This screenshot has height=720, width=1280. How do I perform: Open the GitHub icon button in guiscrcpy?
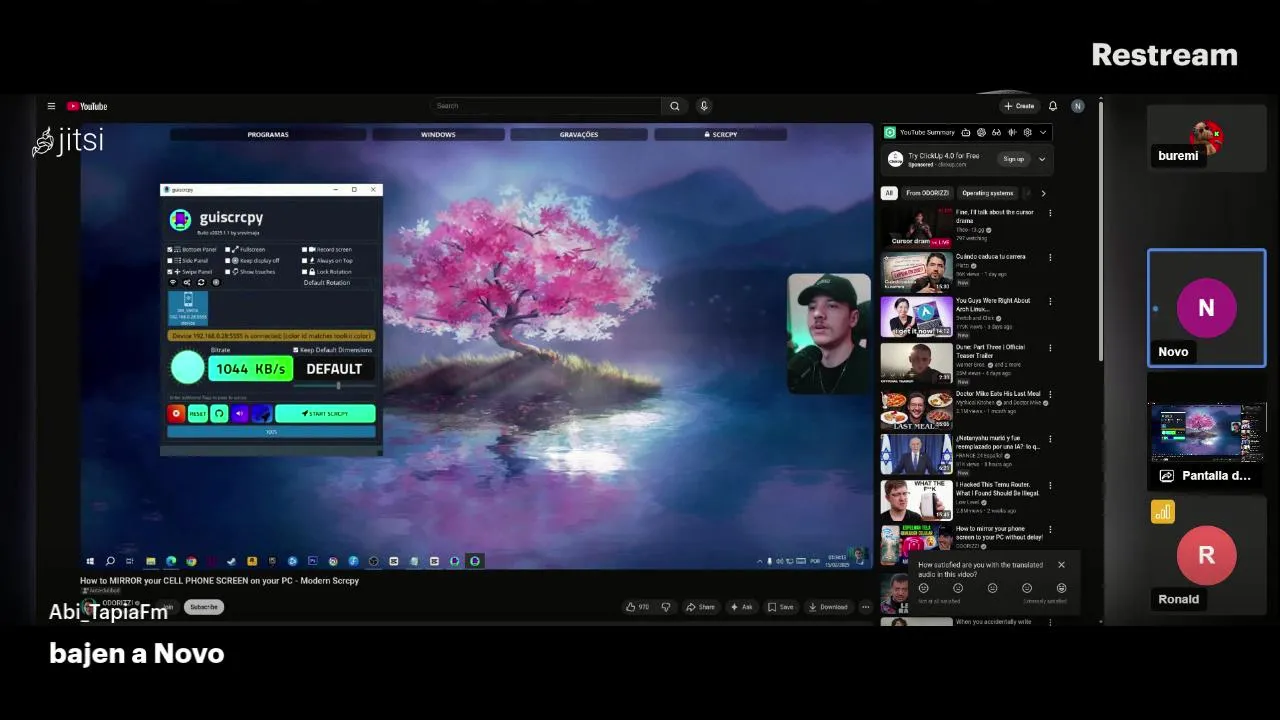pyautogui.click(x=219, y=413)
